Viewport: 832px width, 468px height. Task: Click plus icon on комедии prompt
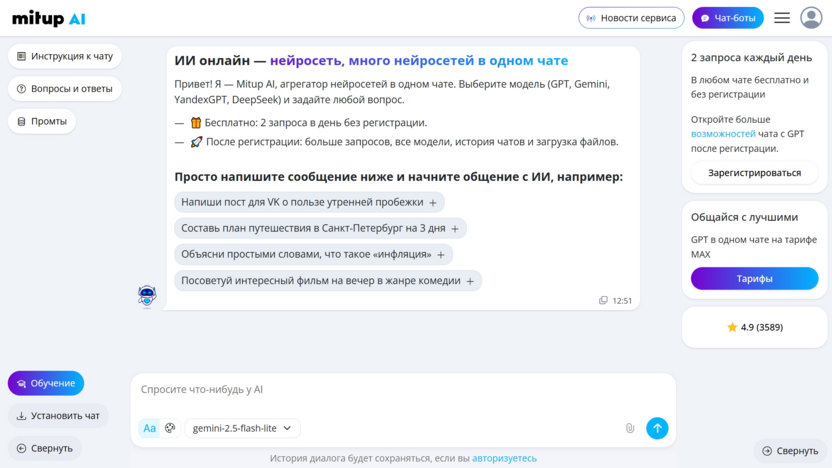pyautogui.click(x=470, y=281)
